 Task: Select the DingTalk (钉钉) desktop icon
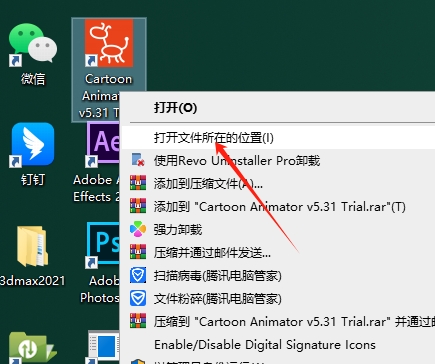tap(33, 144)
